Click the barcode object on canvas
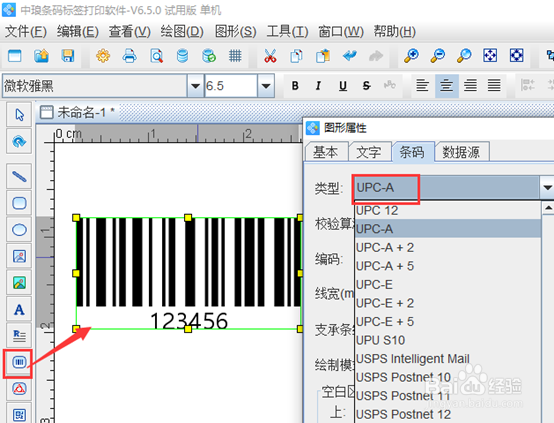This screenshot has height=423, width=554. (188, 273)
